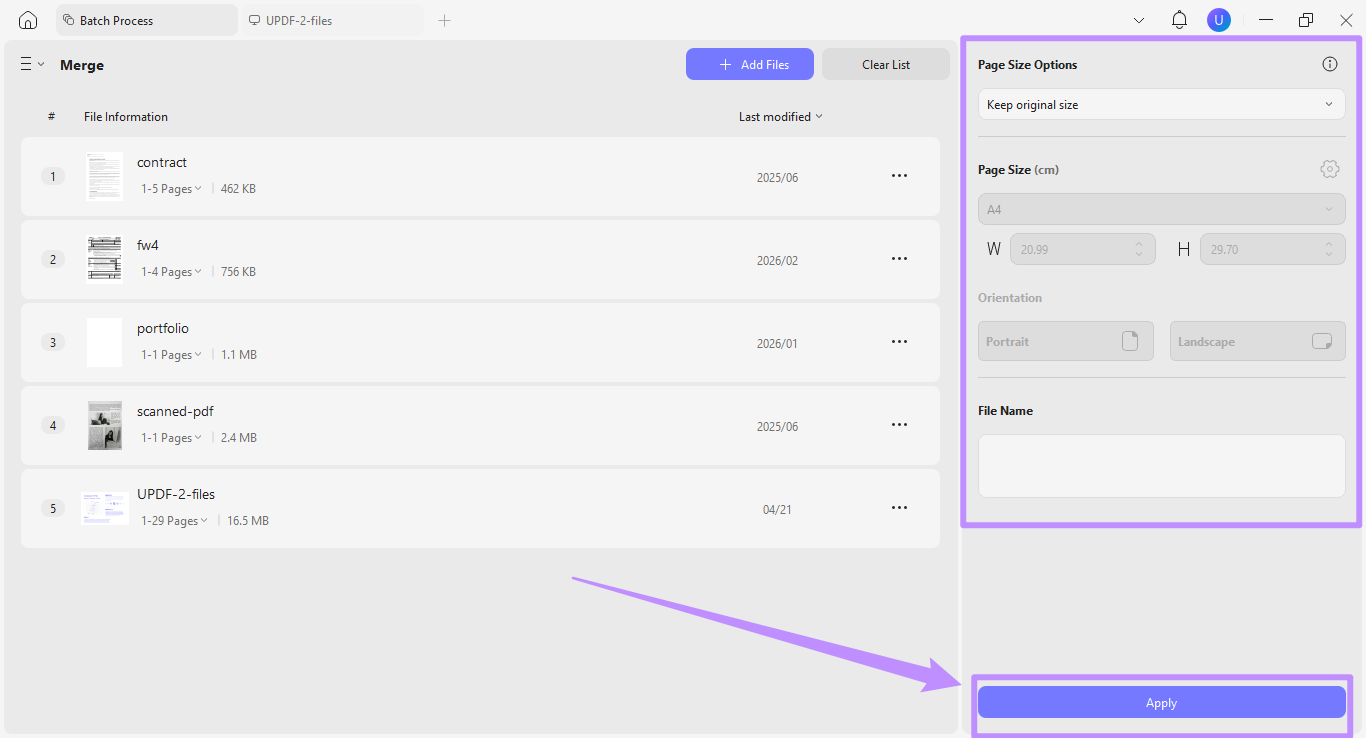The image size is (1366, 738).
Task: Click row number 3 badge
Action: [x=53, y=342]
